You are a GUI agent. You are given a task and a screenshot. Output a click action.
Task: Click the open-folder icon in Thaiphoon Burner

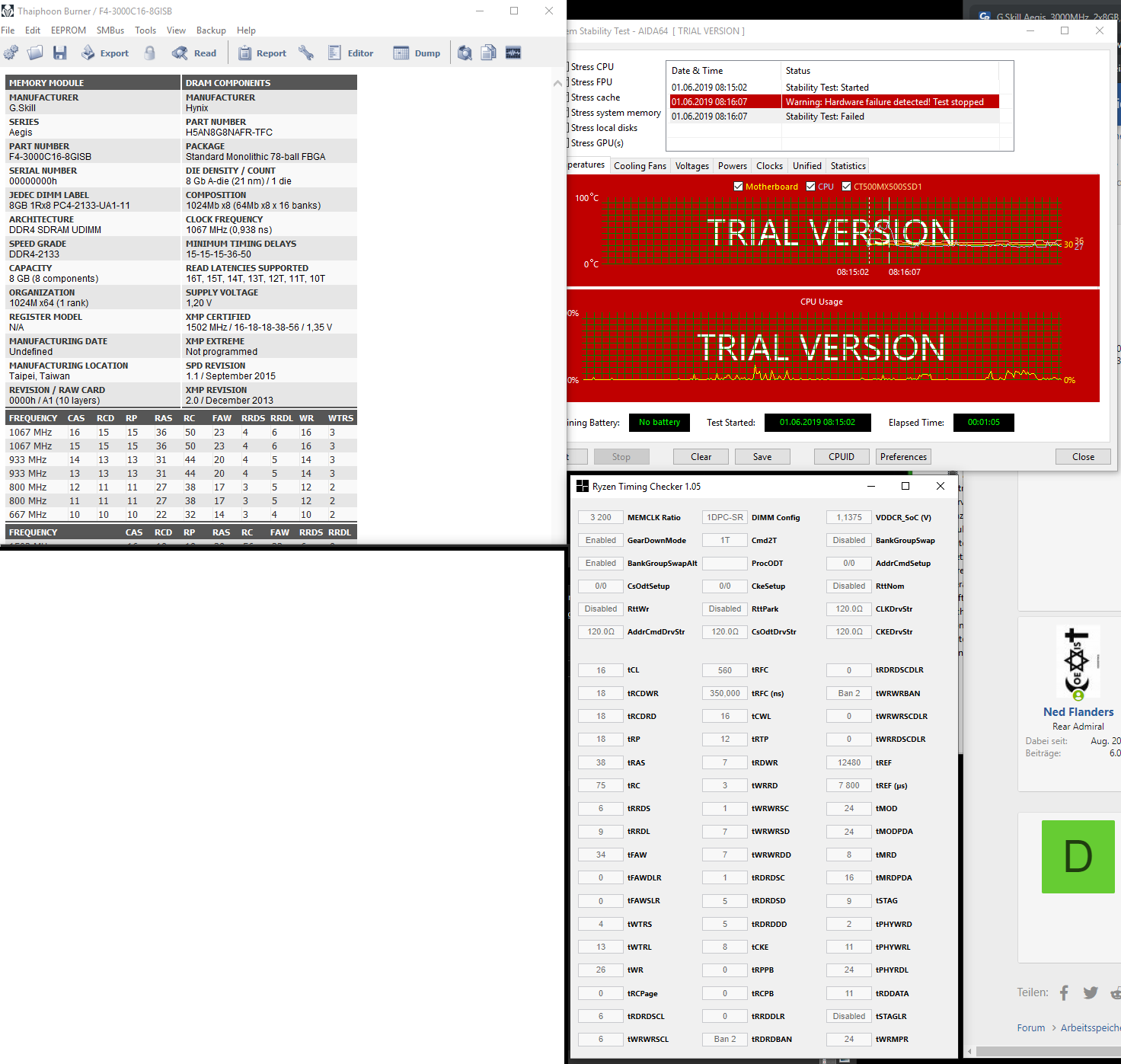click(35, 53)
